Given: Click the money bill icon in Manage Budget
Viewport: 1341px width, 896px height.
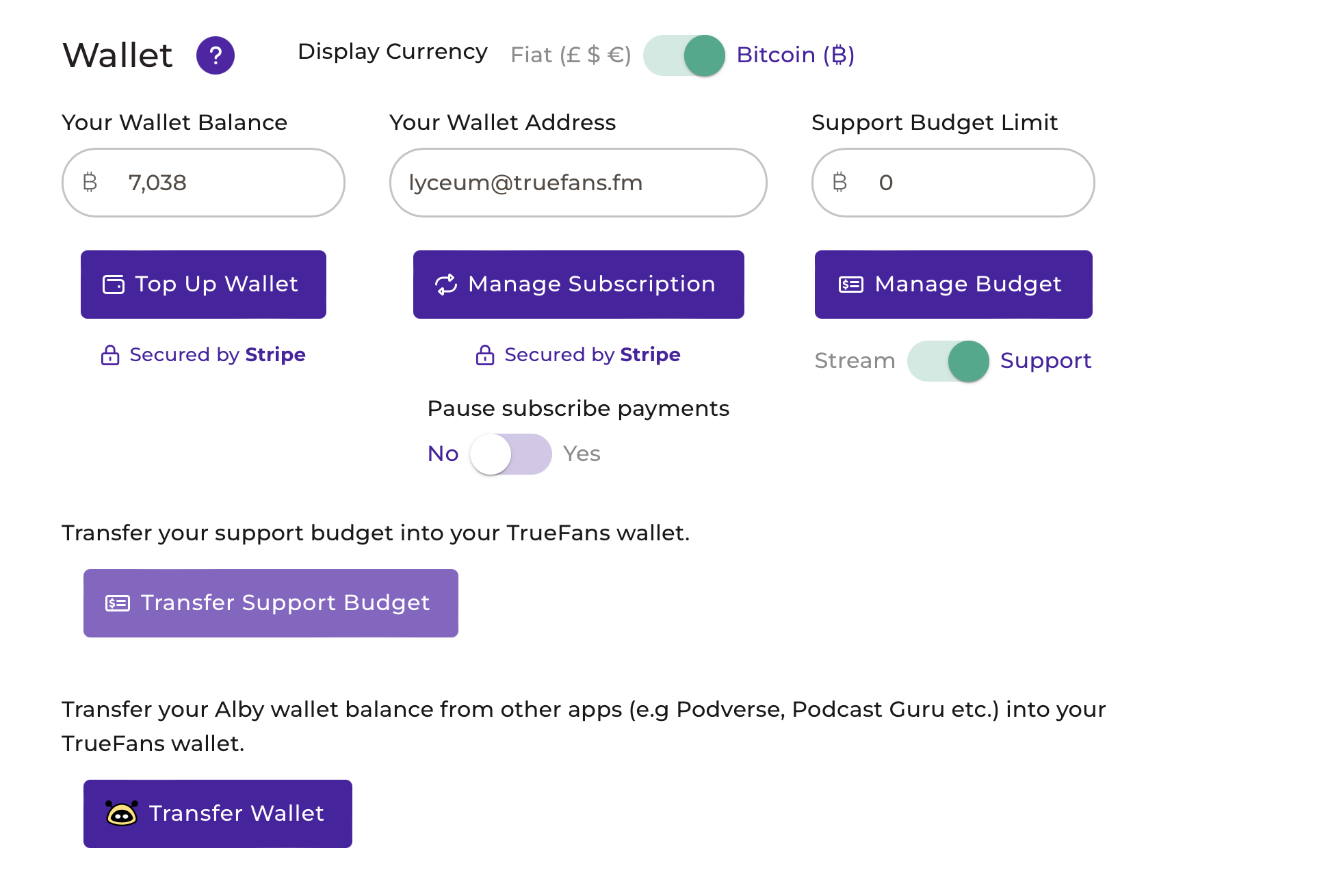Looking at the screenshot, I should click(851, 285).
